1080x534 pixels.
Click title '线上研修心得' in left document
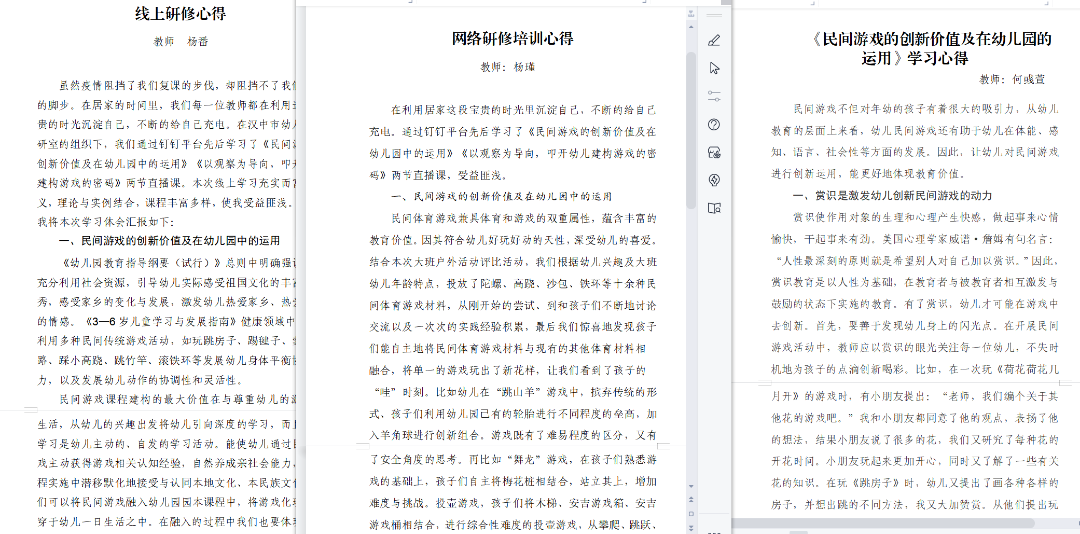pyautogui.click(x=180, y=13)
